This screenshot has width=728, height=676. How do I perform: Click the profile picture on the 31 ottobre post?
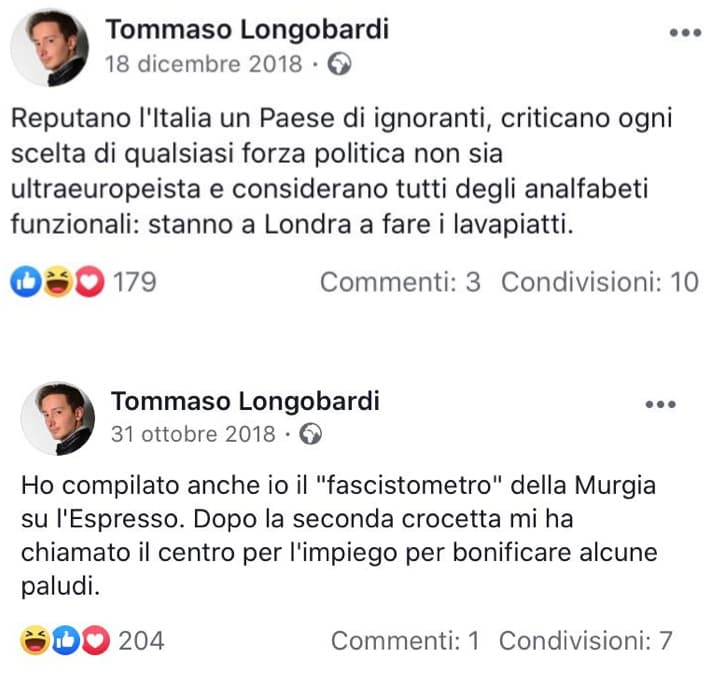point(58,418)
